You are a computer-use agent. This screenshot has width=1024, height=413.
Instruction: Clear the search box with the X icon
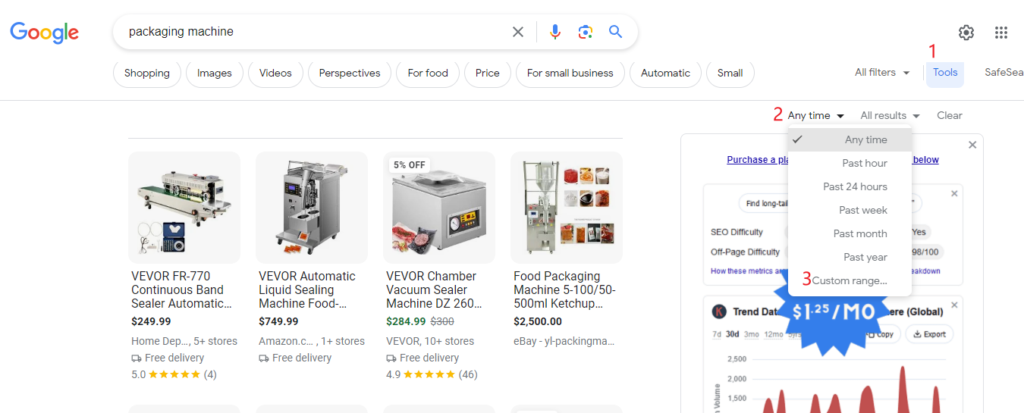coord(518,32)
